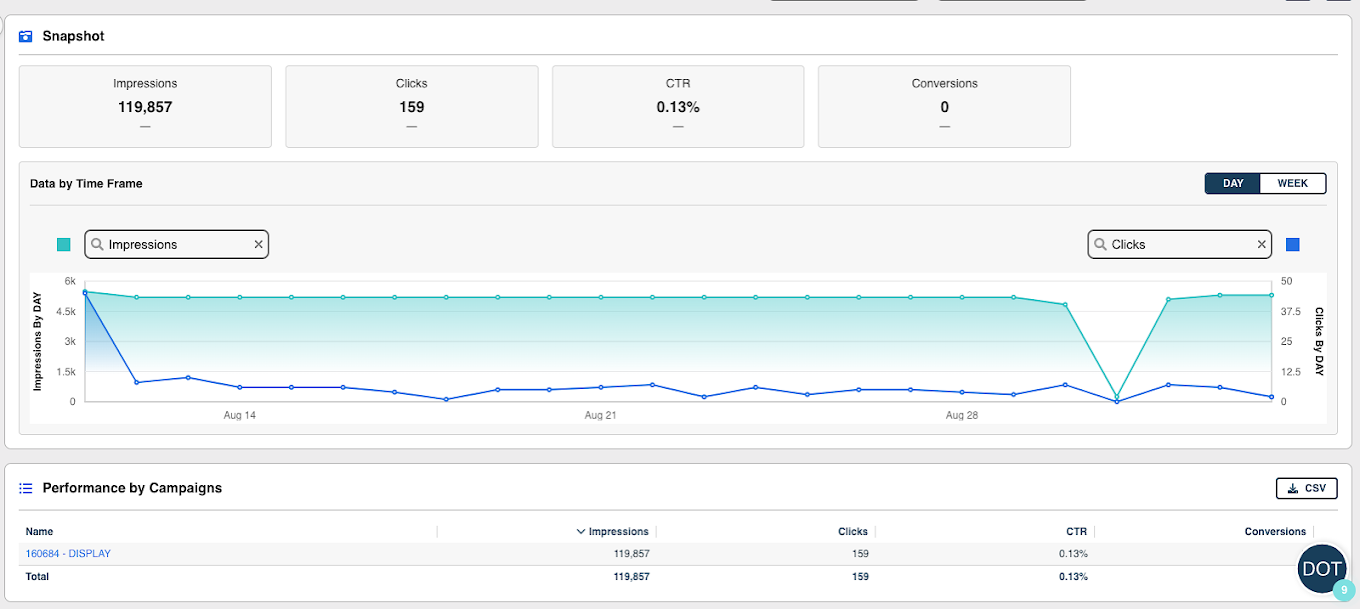Click the Performance by Campaigns list icon
The width and height of the screenshot is (1360, 609).
(26, 488)
